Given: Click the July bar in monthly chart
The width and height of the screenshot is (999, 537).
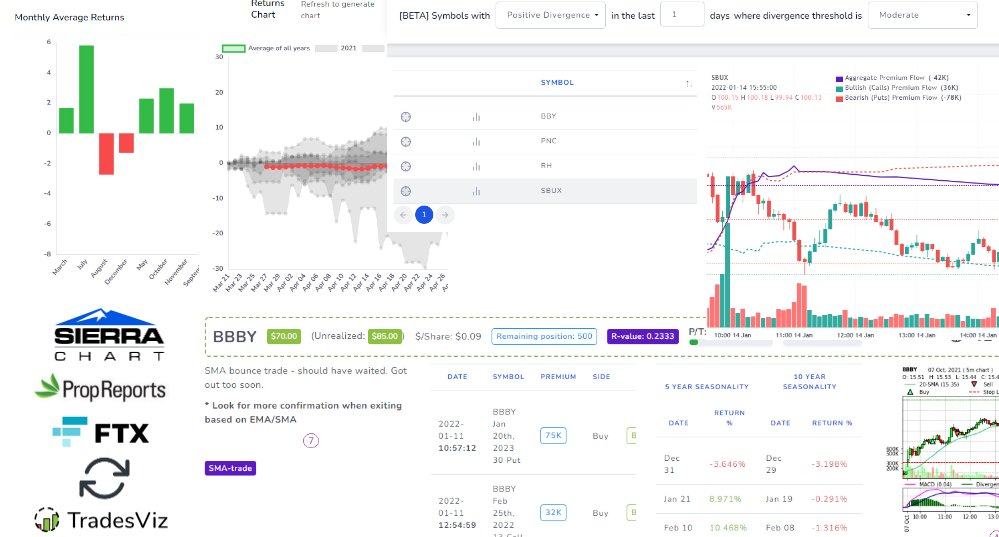Looking at the screenshot, I should click(x=86, y=89).
